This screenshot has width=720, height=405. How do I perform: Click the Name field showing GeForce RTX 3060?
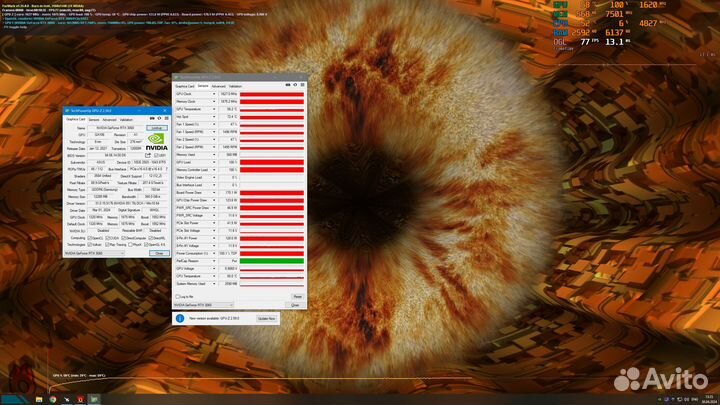coord(116,128)
